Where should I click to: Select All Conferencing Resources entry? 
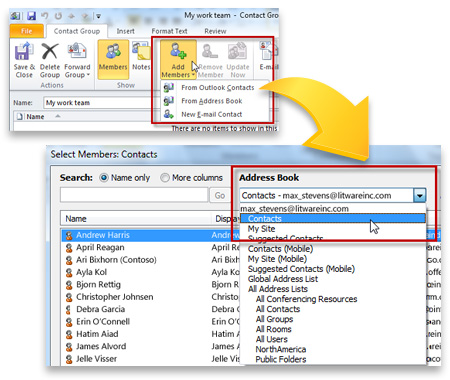coord(333,299)
